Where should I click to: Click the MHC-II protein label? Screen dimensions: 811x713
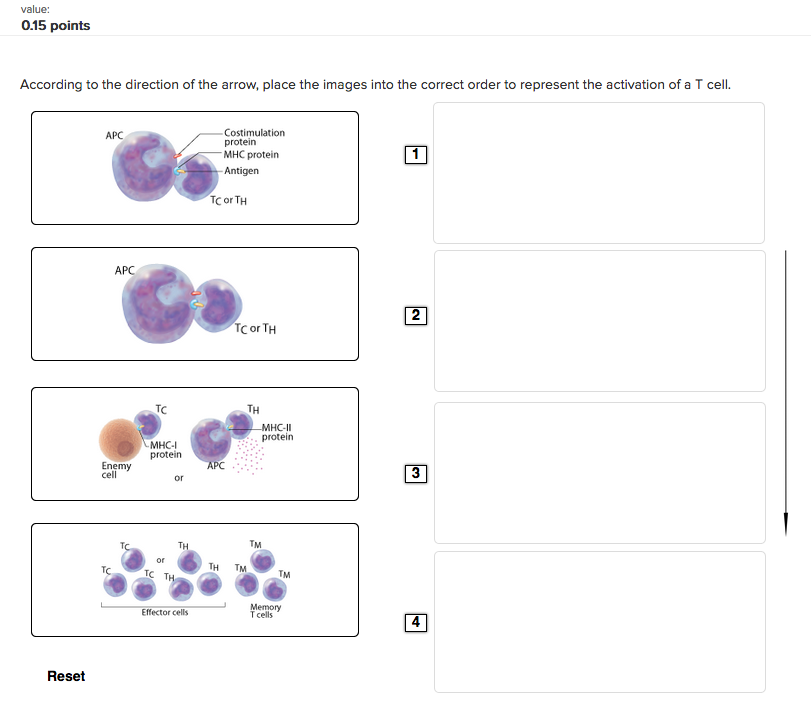point(277,432)
